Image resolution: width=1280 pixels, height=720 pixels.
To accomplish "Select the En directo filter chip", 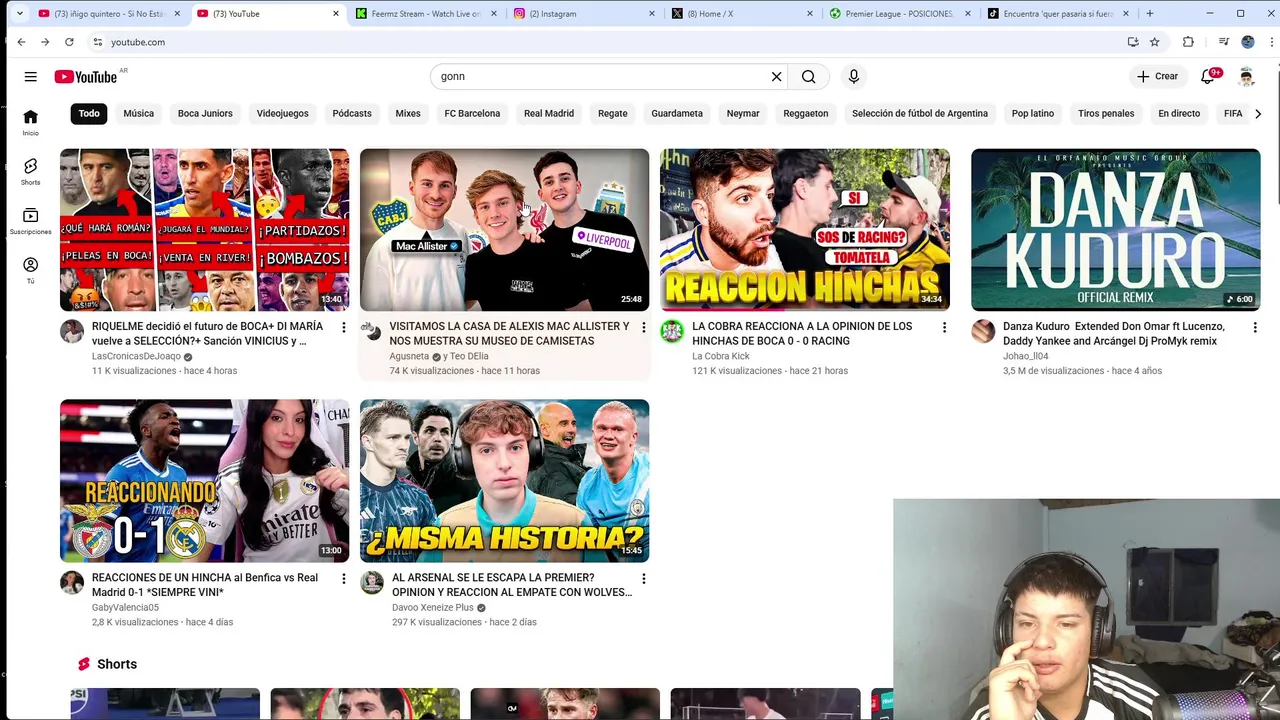I will [x=1179, y=113].
